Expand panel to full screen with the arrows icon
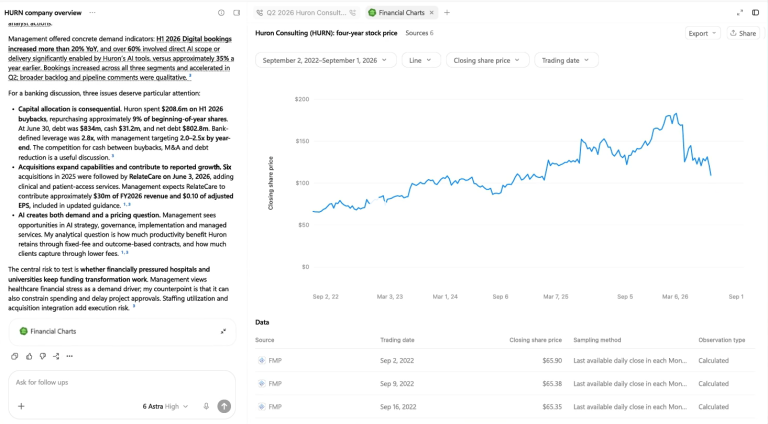The width and height of the screenshot is (768, 424). 740,13
